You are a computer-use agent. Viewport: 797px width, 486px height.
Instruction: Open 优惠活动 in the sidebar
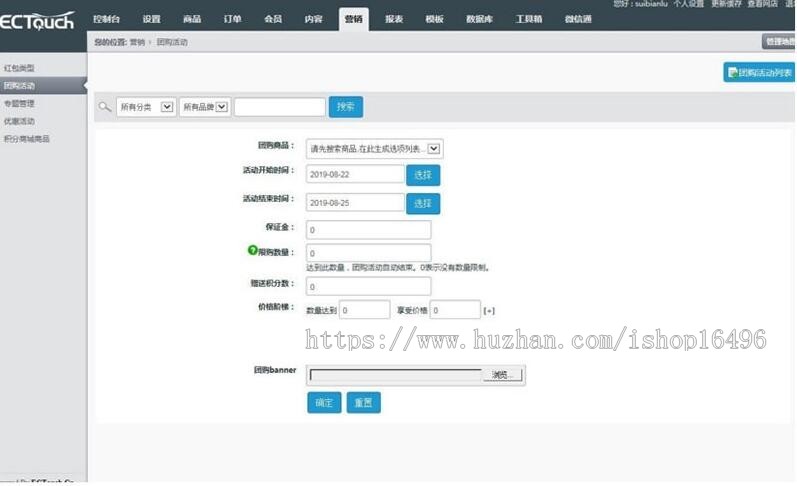19,121
